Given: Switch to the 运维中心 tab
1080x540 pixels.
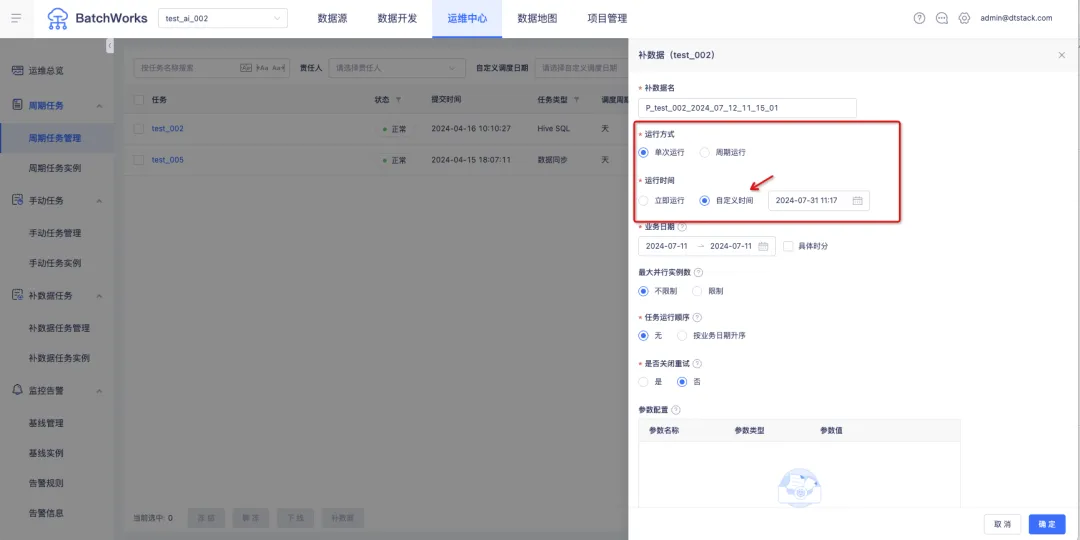Looking at the screenshot, I should pos(467,19).
